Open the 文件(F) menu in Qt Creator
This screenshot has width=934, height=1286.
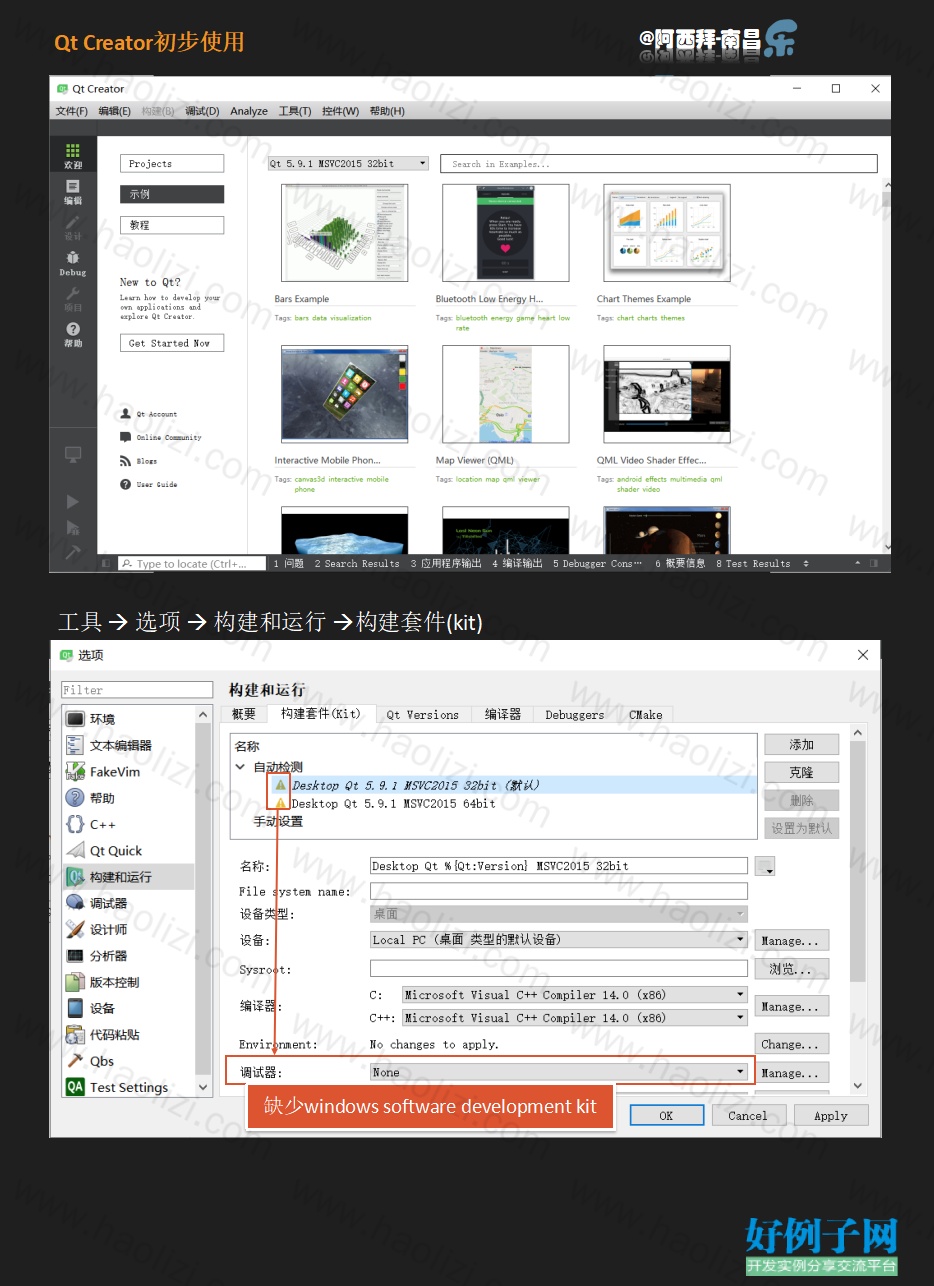[72, 111]
